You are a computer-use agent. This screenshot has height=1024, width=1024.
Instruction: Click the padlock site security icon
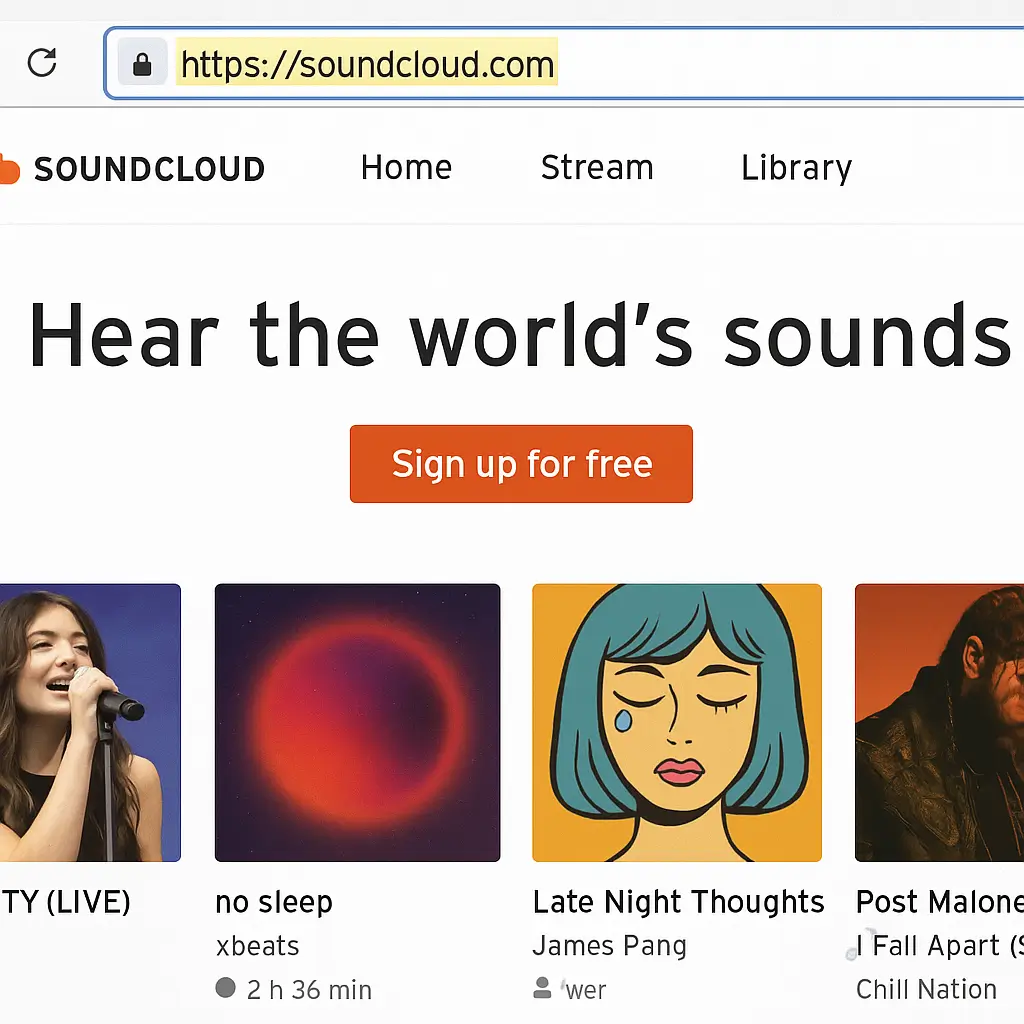click(142, 64)
